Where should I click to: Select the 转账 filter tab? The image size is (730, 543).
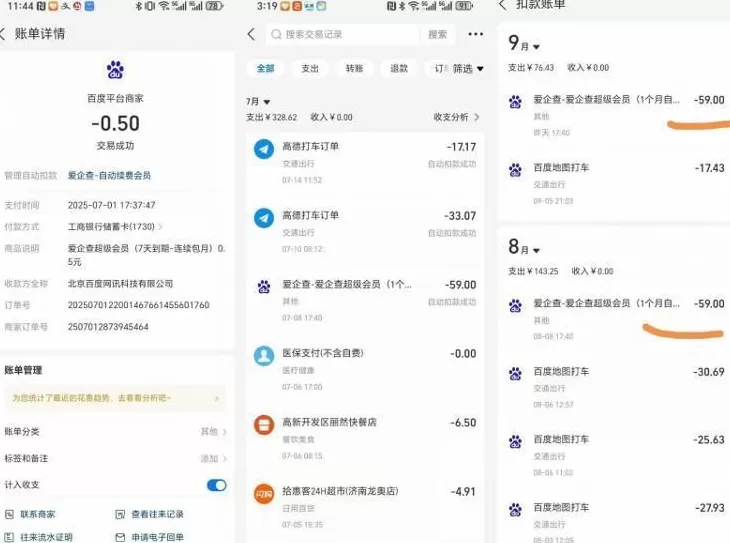click(x=354, y=68)
